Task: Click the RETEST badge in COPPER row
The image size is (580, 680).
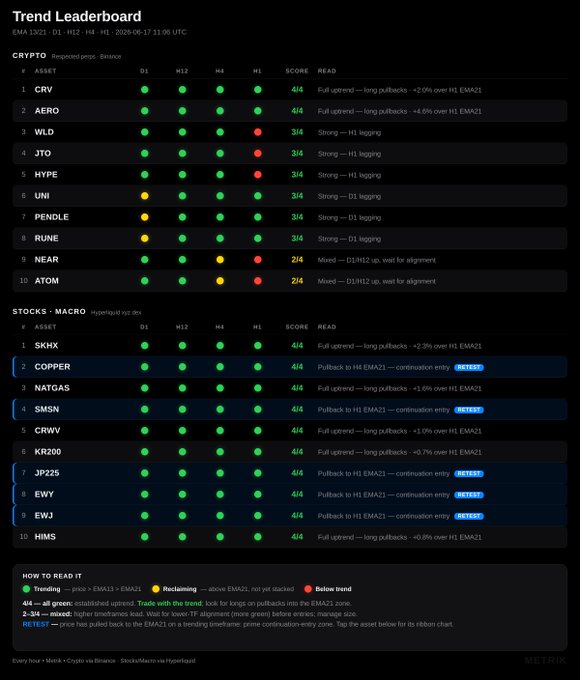Action: pyautogui.click(x=469, y=367)
